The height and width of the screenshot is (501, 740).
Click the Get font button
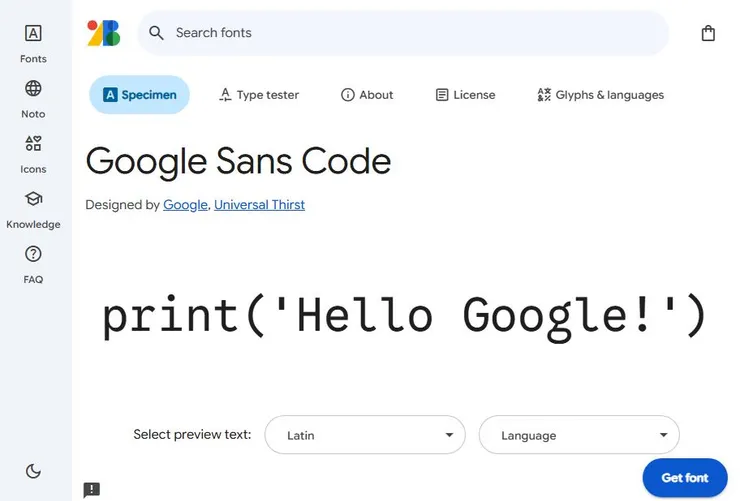point(685,478)
